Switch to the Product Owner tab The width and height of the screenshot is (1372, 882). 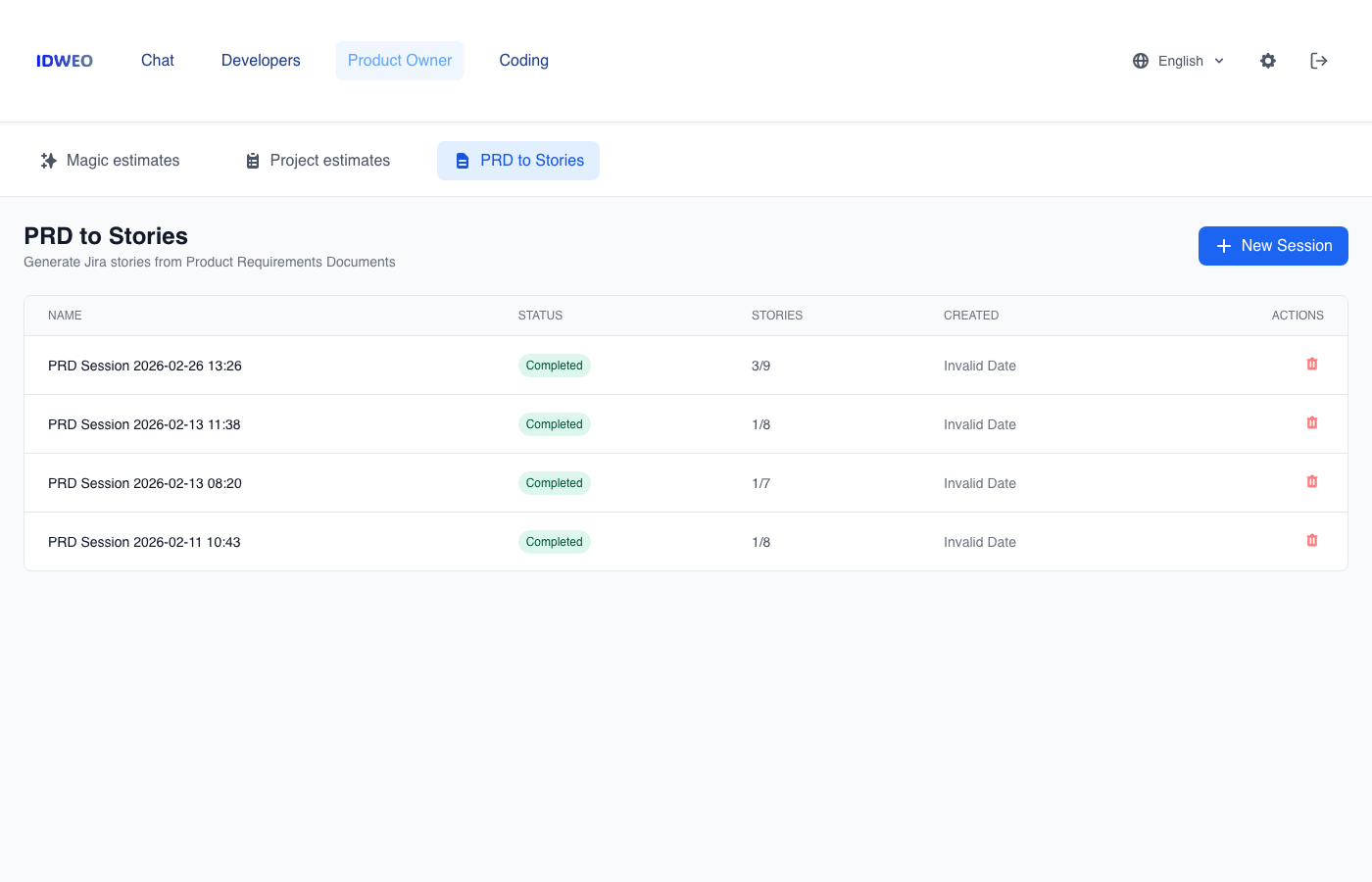[400, 60]
